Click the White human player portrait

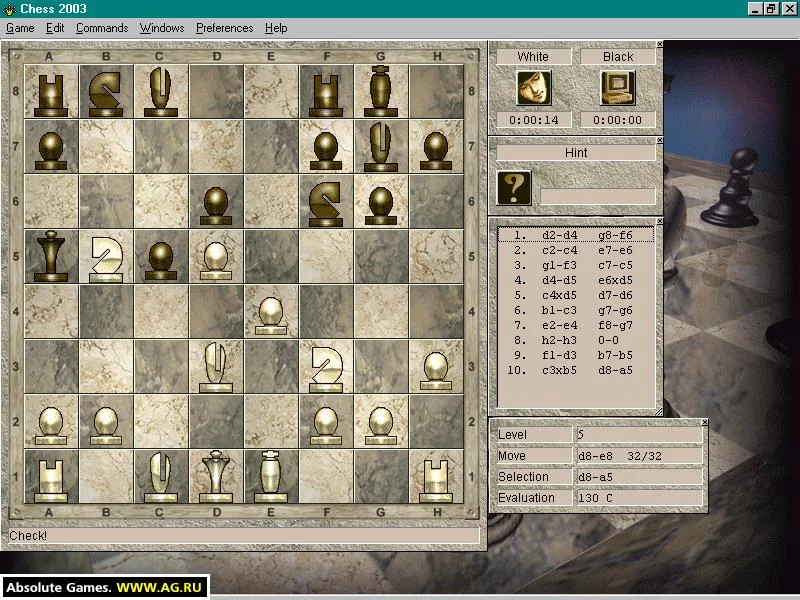tap(534, 88)
